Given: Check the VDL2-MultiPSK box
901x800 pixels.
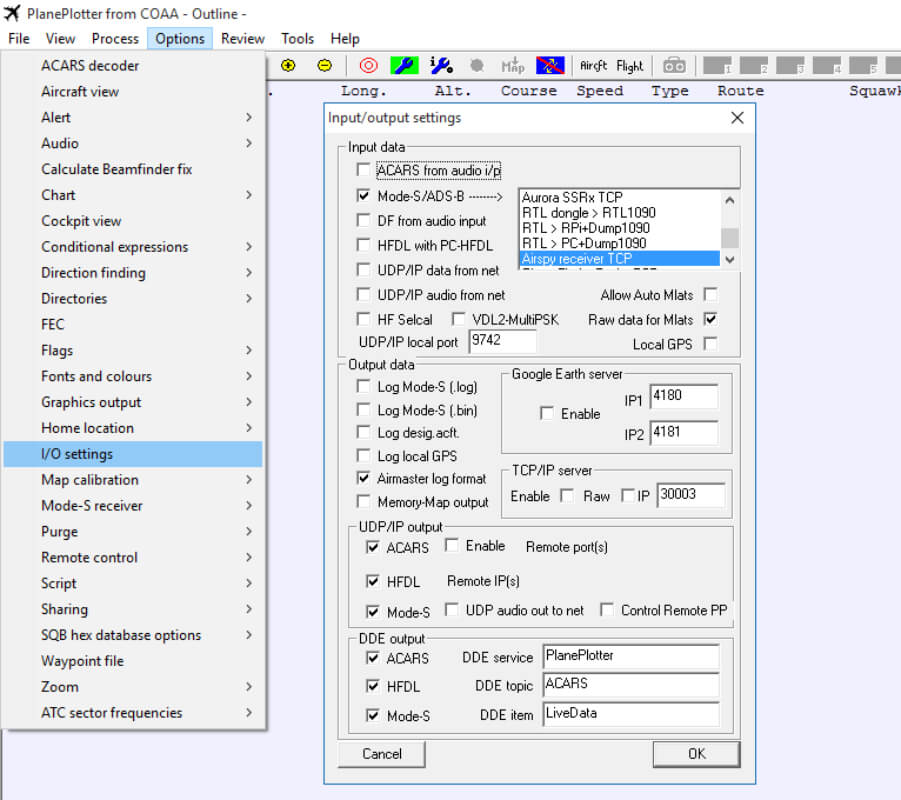Looking at the screenshot, I should click(x=459, y=319).
